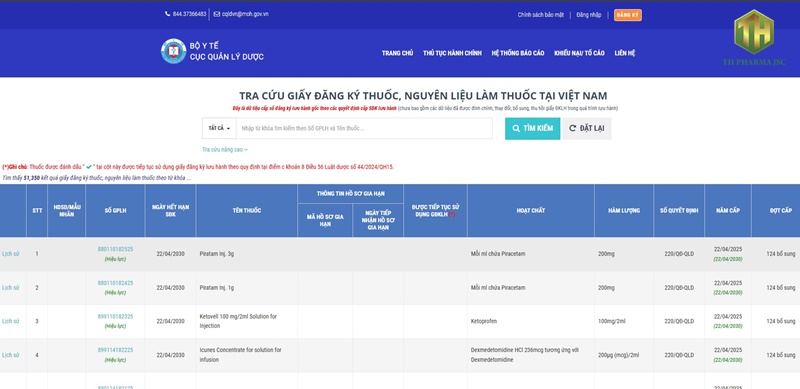Open license number 880110182525
Viewport: 800px width, 389px height.
pos(115,249)
